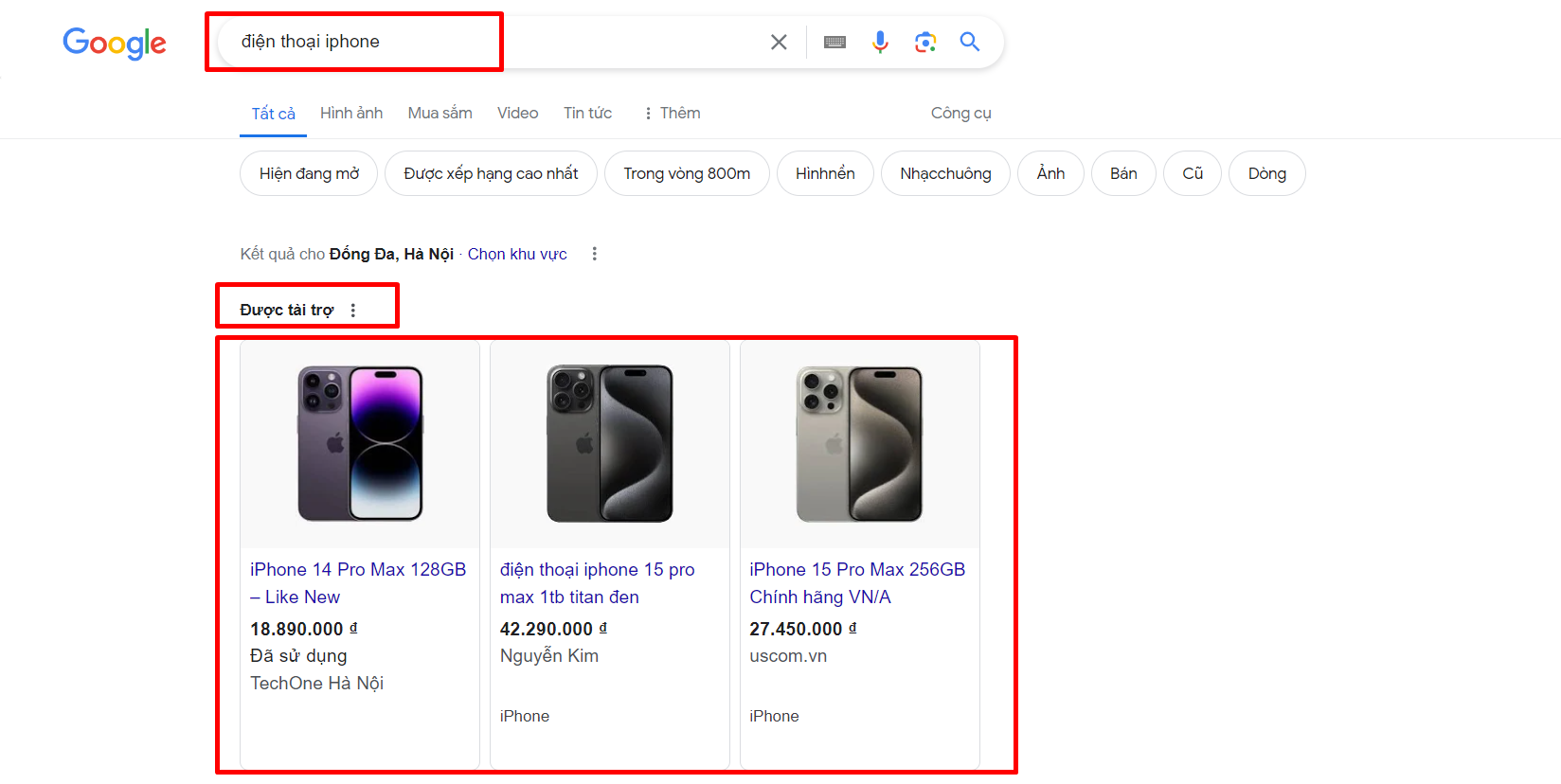The height and width of the screenshot is (784, 1561).
Task: Pick the Dòng filter chip
Action: 1266,173
